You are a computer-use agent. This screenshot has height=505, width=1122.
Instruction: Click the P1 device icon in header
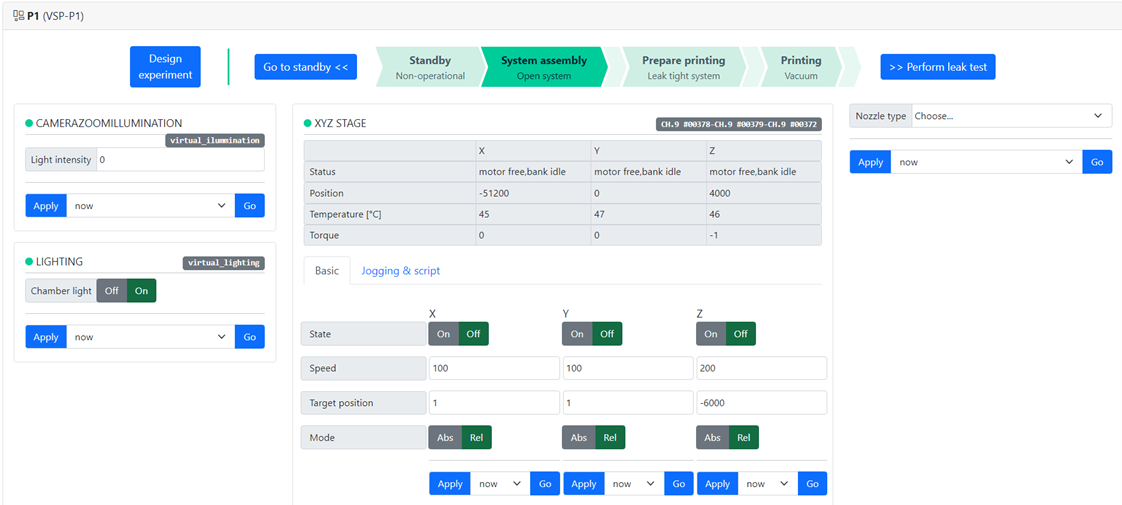pos(18,16)
